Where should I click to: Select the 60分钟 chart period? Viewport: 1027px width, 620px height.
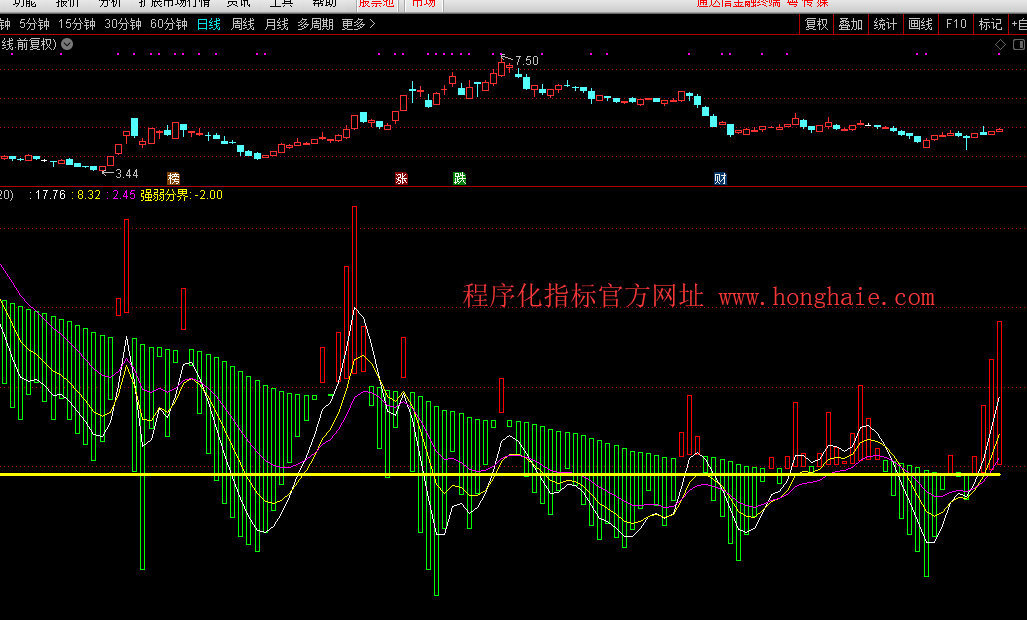coord(169,24)
